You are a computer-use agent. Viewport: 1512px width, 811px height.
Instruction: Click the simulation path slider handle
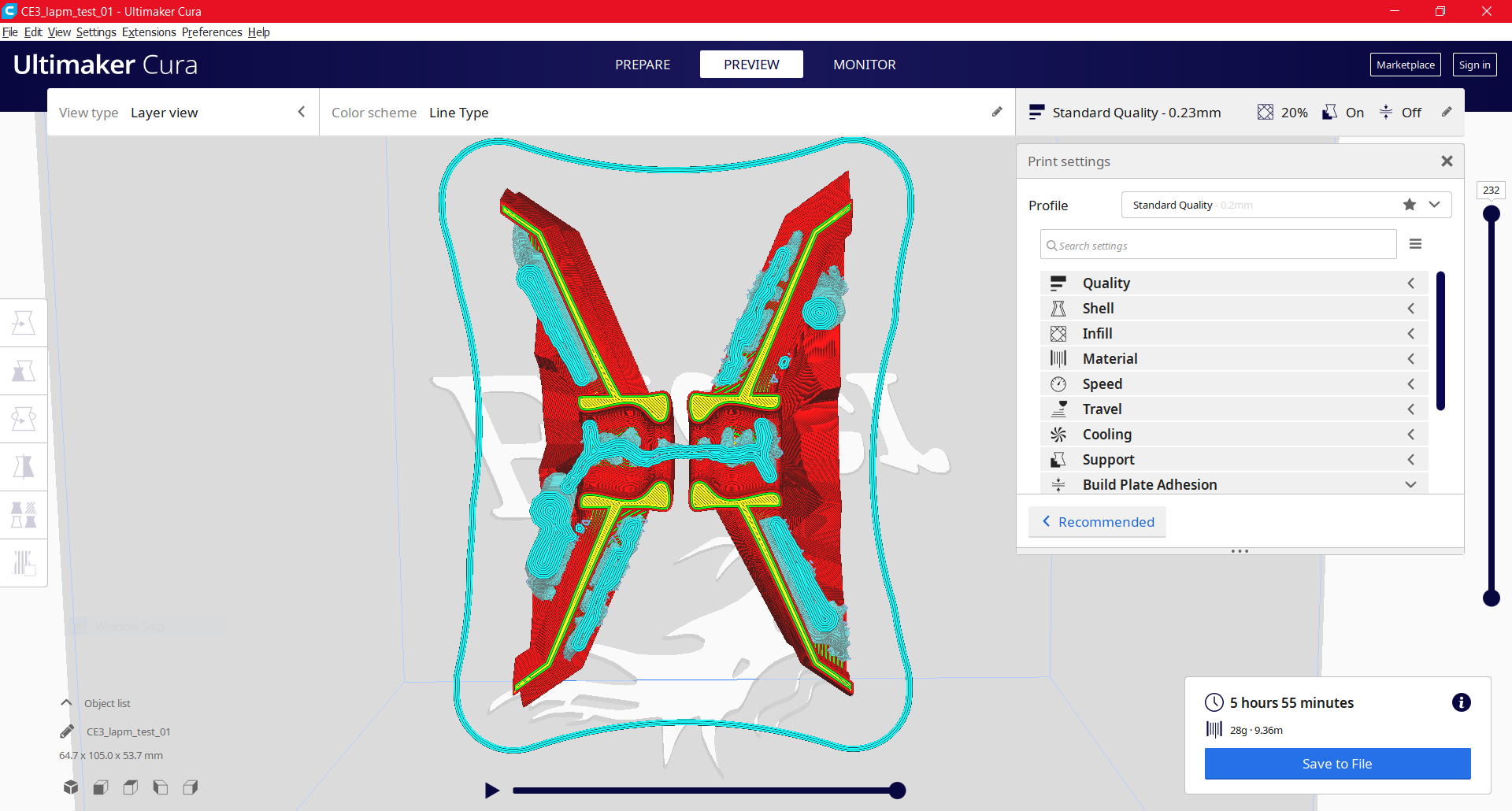coord(897,791)
